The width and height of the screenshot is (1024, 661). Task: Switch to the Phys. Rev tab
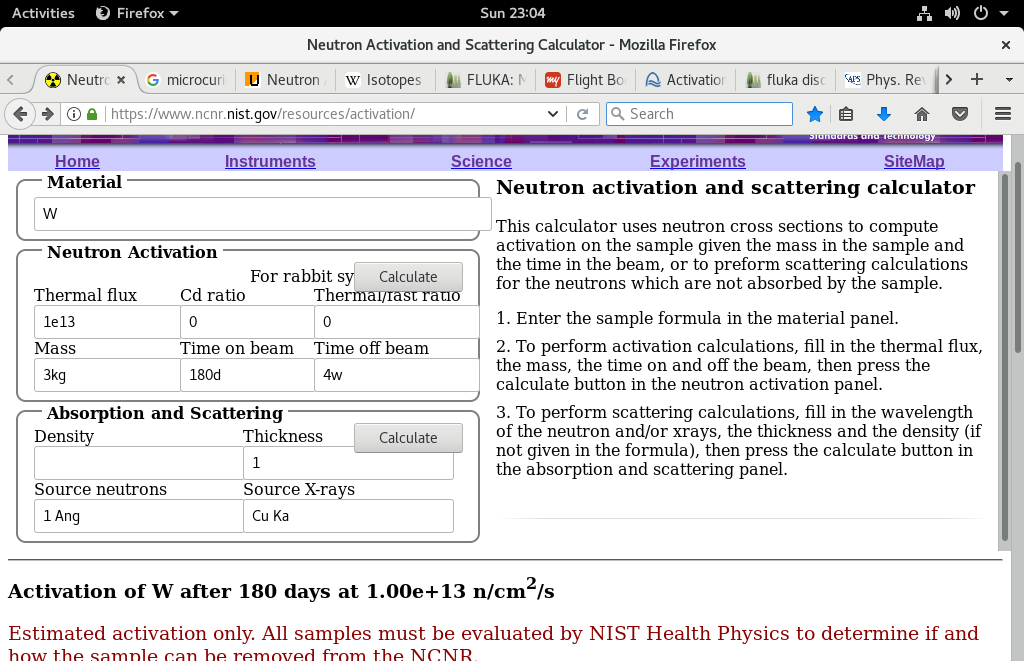[x=885, y=80]
